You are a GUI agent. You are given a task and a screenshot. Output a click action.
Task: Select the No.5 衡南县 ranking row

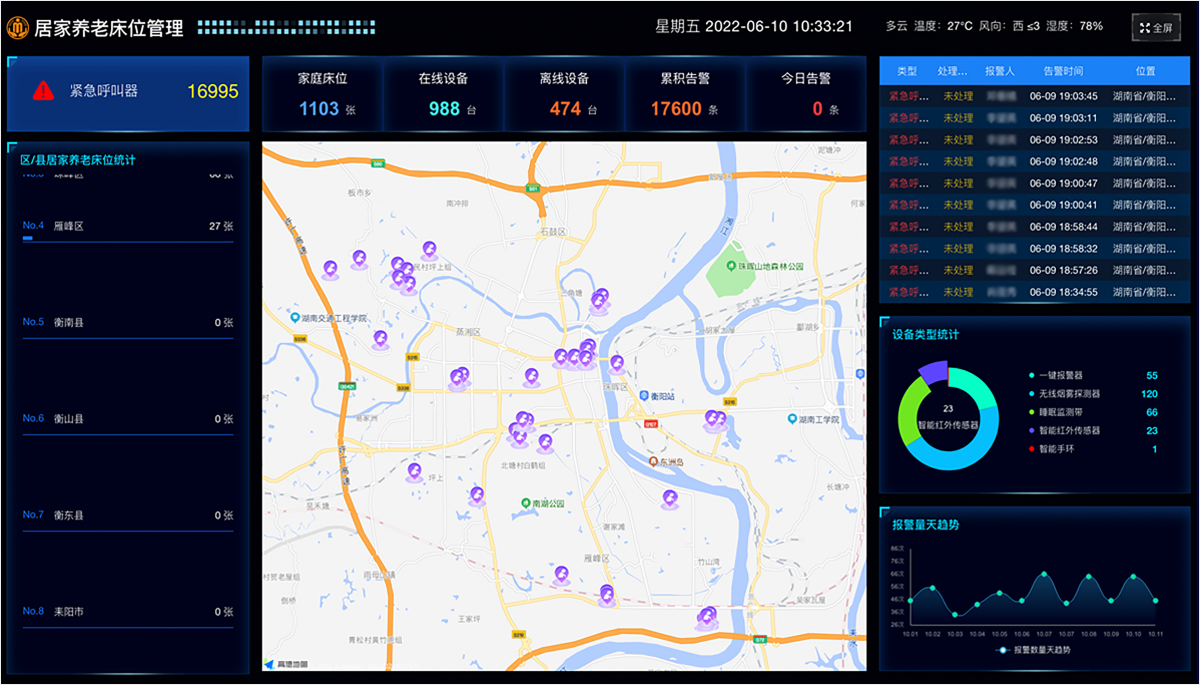tap(128, 327)
